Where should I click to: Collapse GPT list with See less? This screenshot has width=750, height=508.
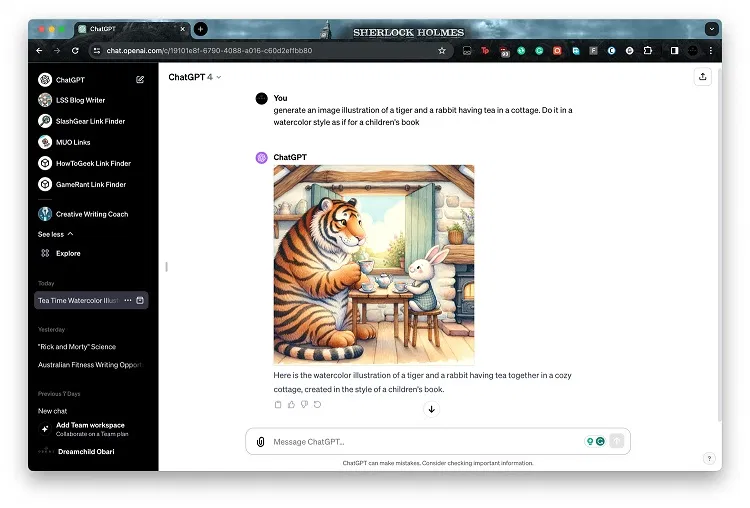click(x=56, y=234)
